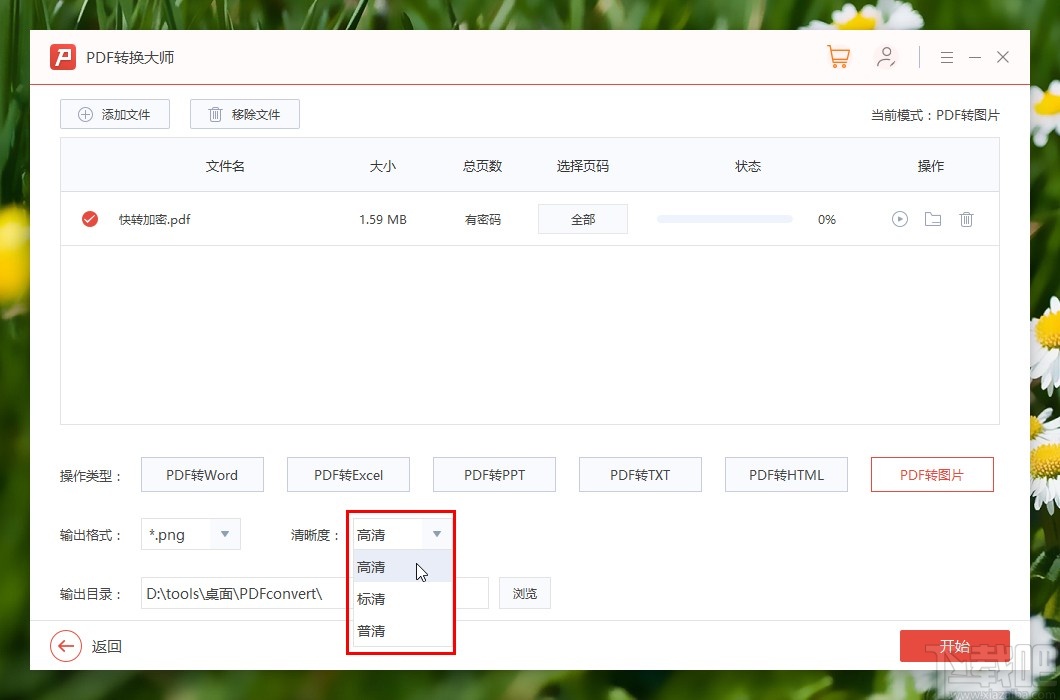The height and width of the screenshot is (700, 1060).
Task: Click the red 开始 button
Action: pyautogui.click(x=955, y=646)
